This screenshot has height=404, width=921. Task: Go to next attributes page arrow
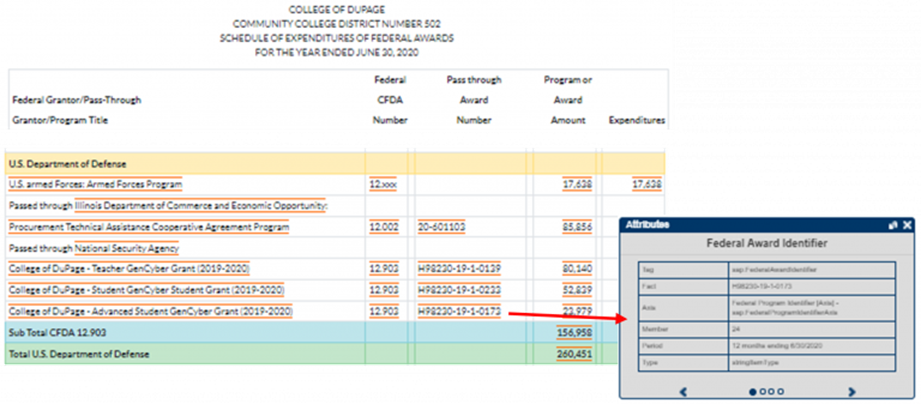click(852, 392)
